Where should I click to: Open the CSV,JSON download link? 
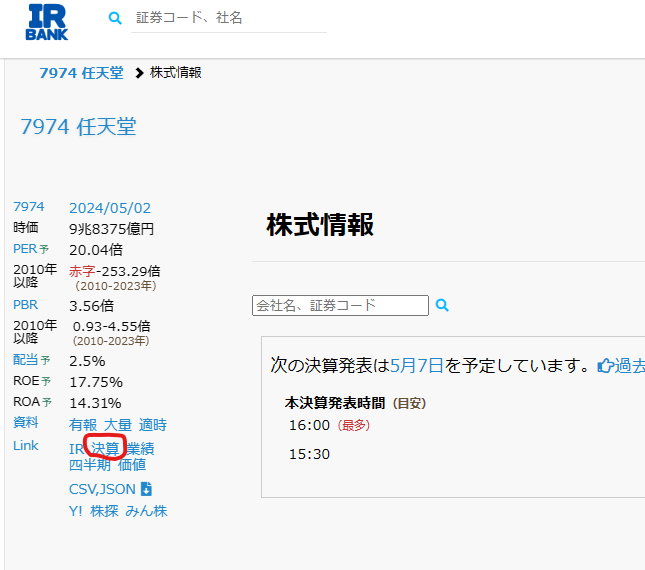[102, 489]
